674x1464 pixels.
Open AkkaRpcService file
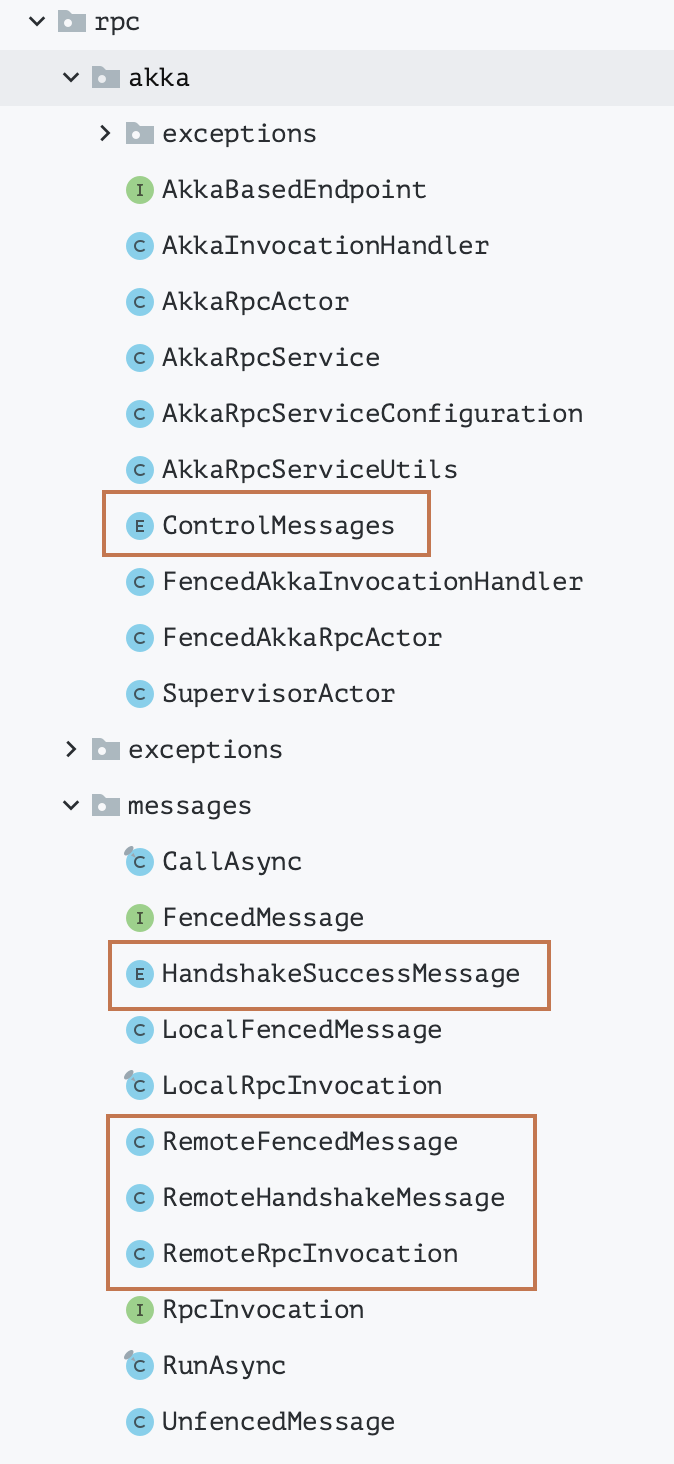pyautogui.click(x=271, y=357)
